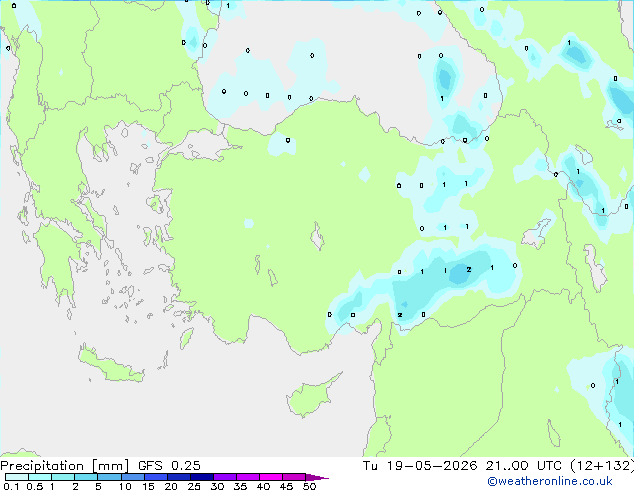Click the 2–5 mm legend color swatch
The image size is (634, 490).
86,477
